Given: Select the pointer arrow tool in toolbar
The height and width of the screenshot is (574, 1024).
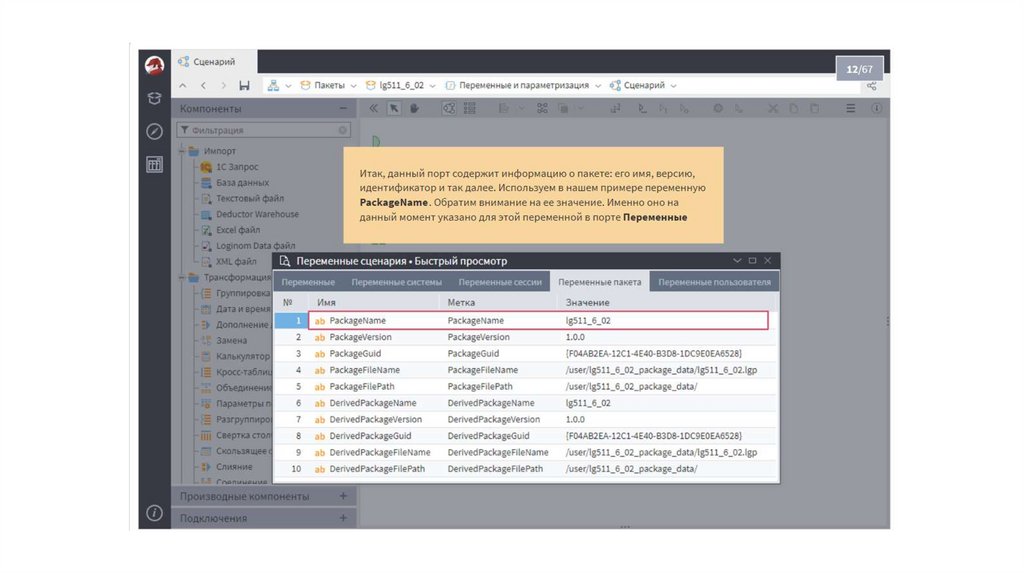Looking at the screenshot, I should click(394, 109).
